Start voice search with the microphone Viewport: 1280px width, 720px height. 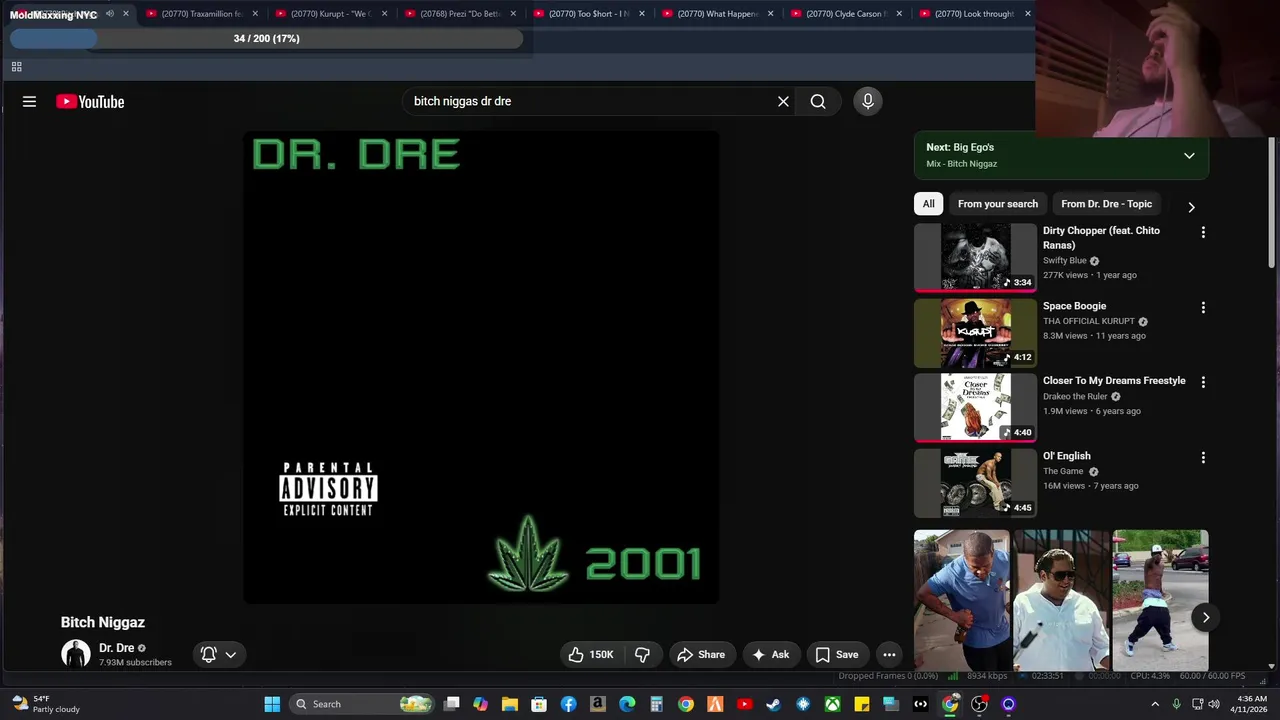868,101
